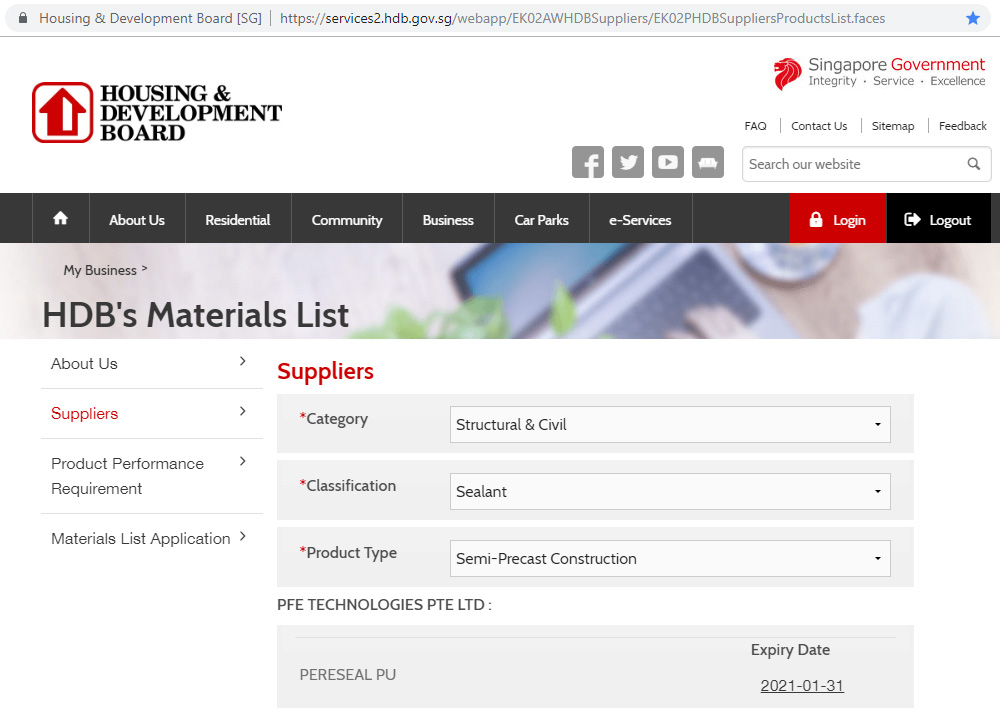Click the PFE TECHNOLOGIES PTE LTD text

[384, 604]
